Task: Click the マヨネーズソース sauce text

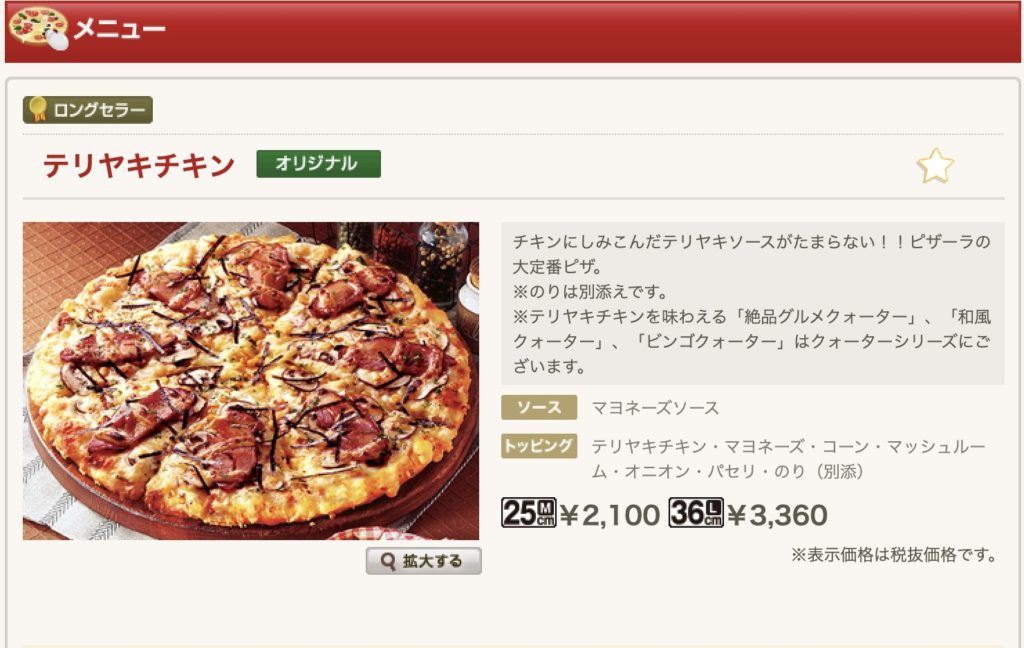Action: click(655, 408)
